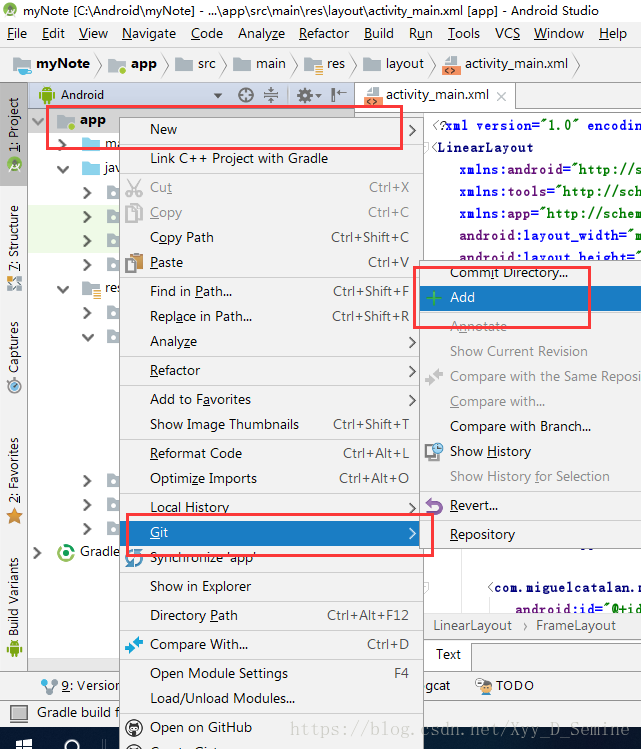The width and height of the screenshot is (641, 749).
Task: Click activity_main.xml in the breadcrumb bar
Action: pyautogui.click(x=506, y=64)
